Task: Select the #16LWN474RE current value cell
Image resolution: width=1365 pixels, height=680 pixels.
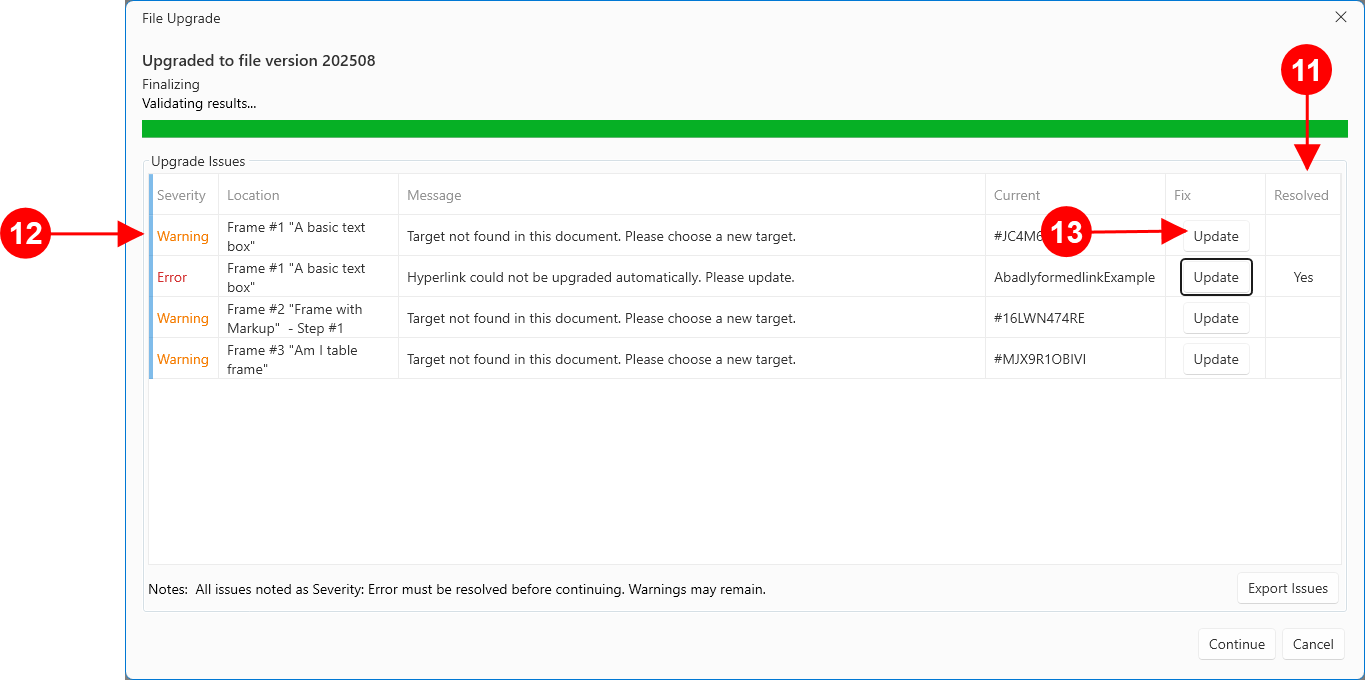Action: (x=1039, y=318)
